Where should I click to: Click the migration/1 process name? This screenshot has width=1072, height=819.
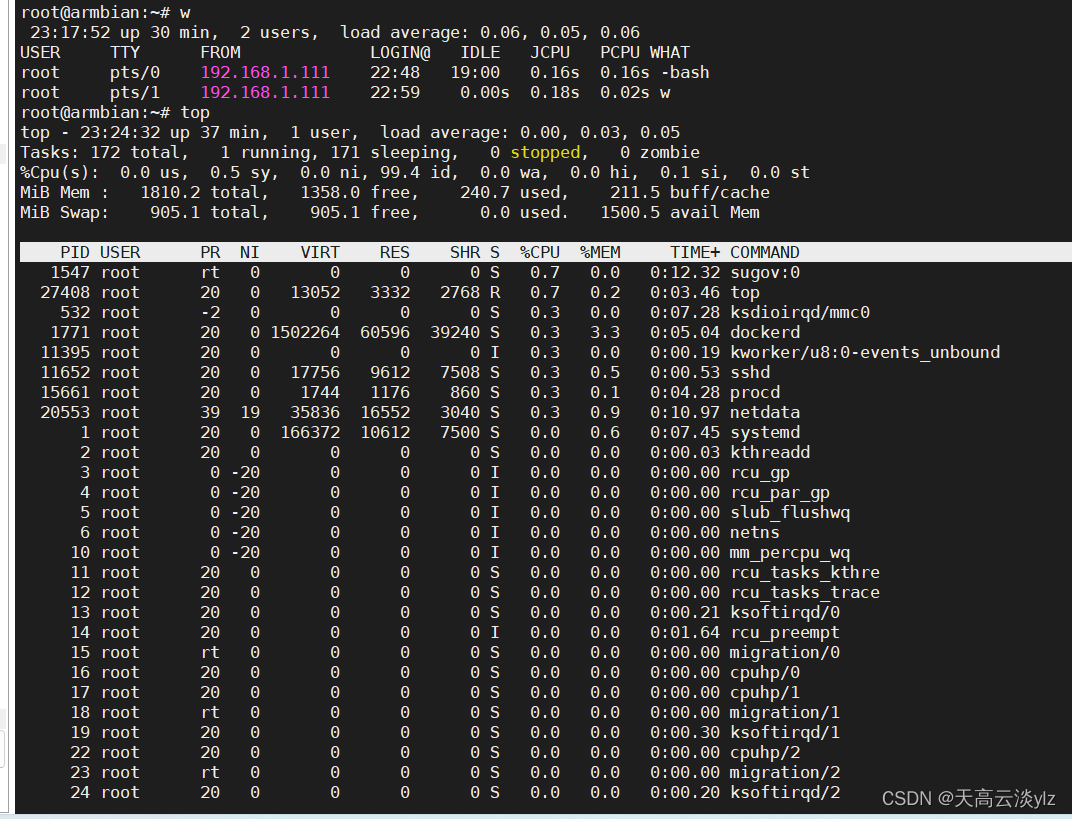click(x=784, y=712)
